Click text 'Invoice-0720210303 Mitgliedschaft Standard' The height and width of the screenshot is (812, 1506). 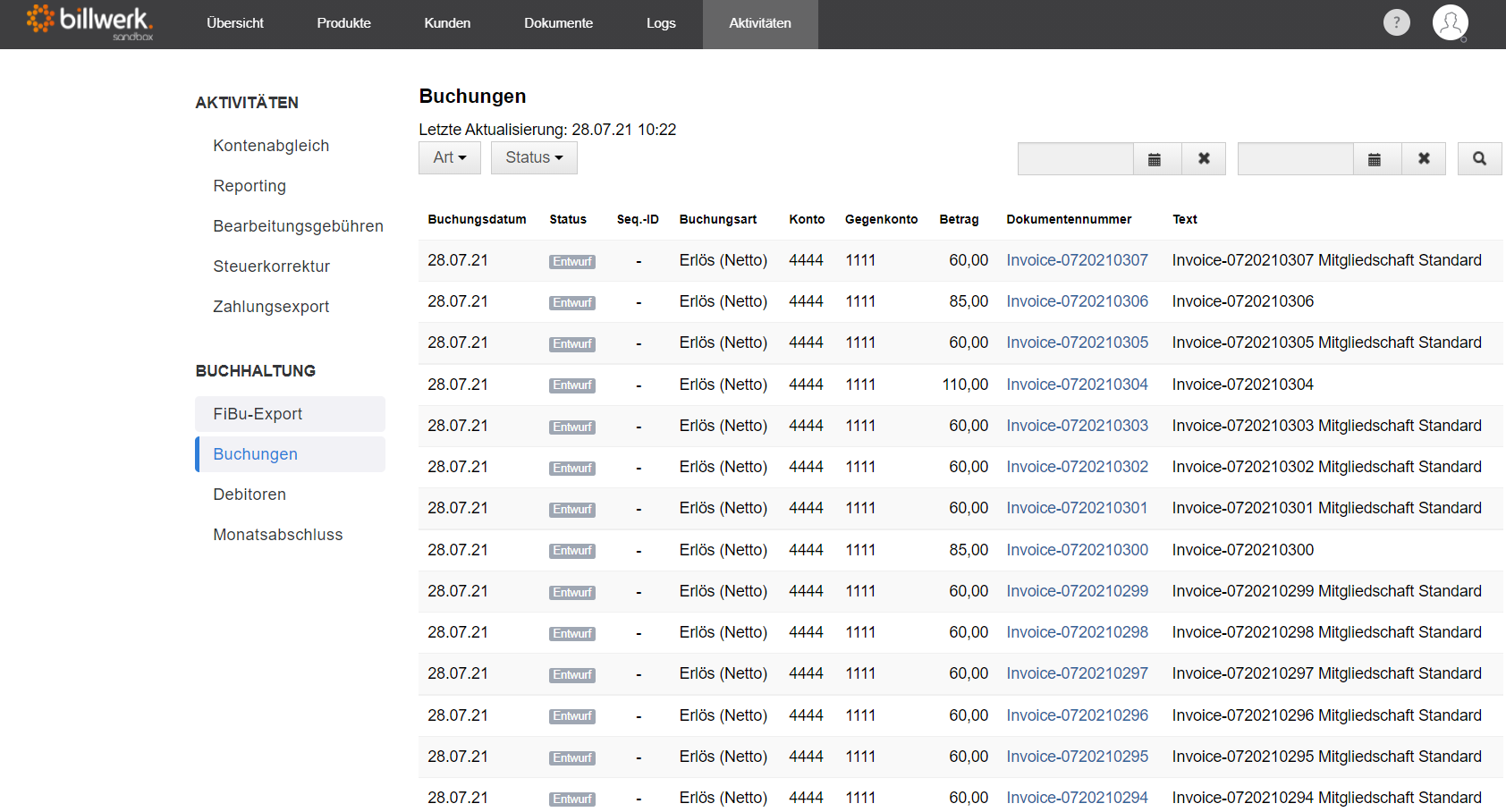[1326, 426]
